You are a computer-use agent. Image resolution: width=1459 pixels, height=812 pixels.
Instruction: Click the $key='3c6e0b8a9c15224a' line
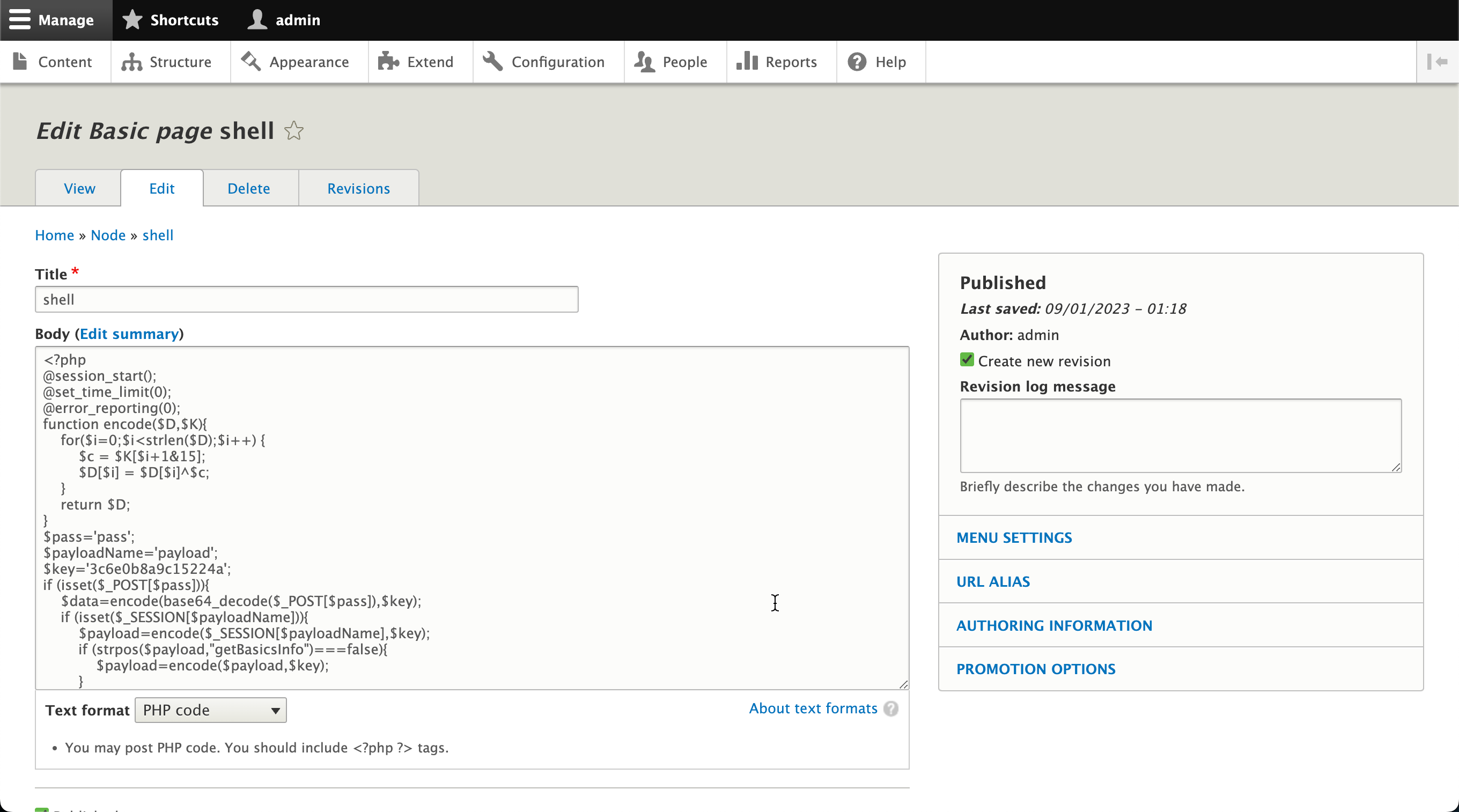137,569
